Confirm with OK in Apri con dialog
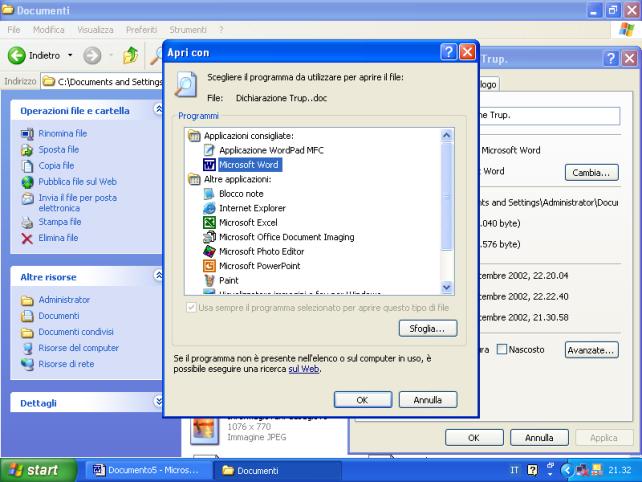Viewport: 642px width, 482px height. pos(363,400)
